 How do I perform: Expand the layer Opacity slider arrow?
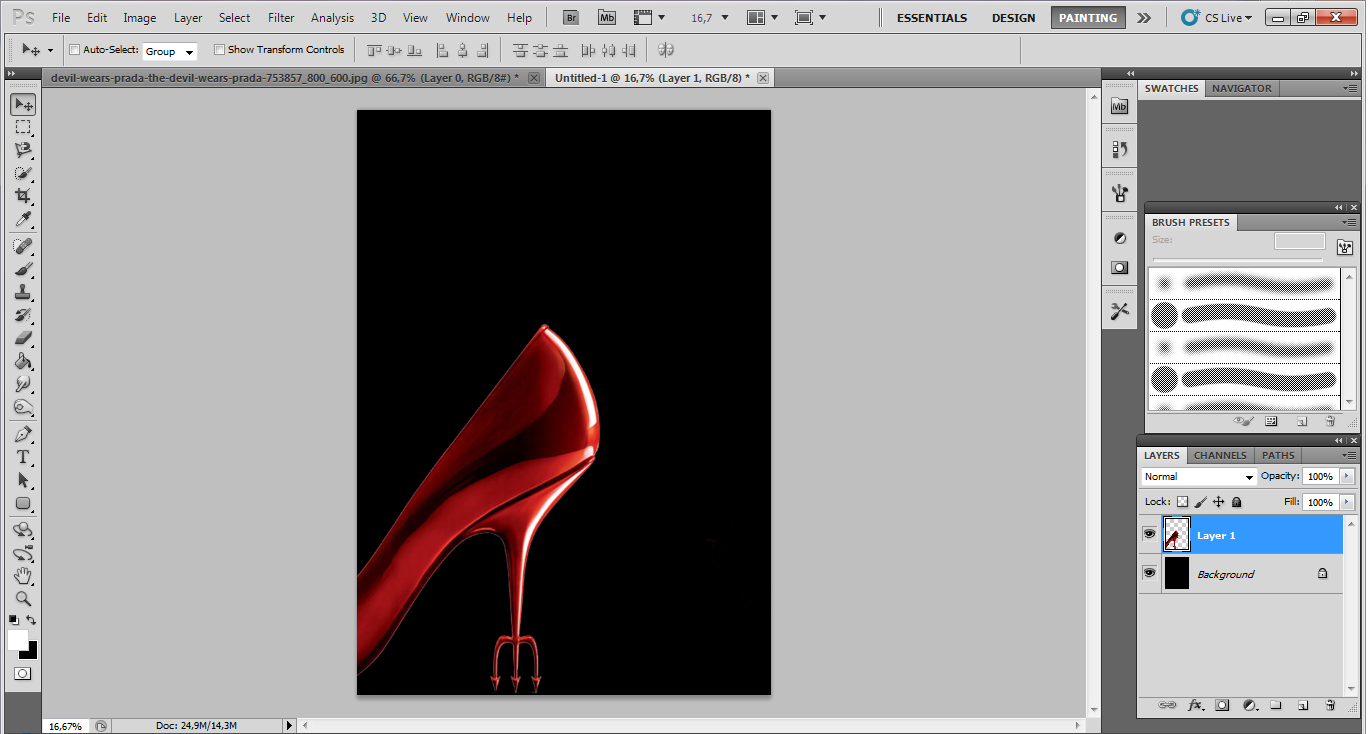pyautogui.click(x=1347, y=477)
